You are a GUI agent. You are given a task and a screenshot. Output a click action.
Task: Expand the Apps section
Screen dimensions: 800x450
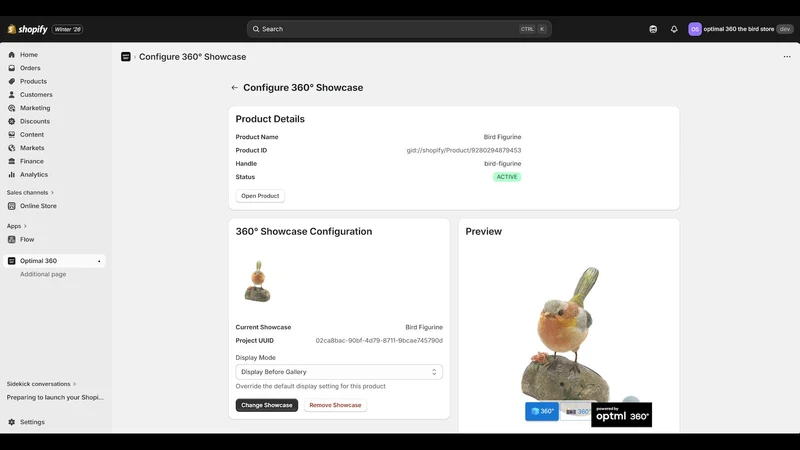pyautogui.click(x=17, y=226)
